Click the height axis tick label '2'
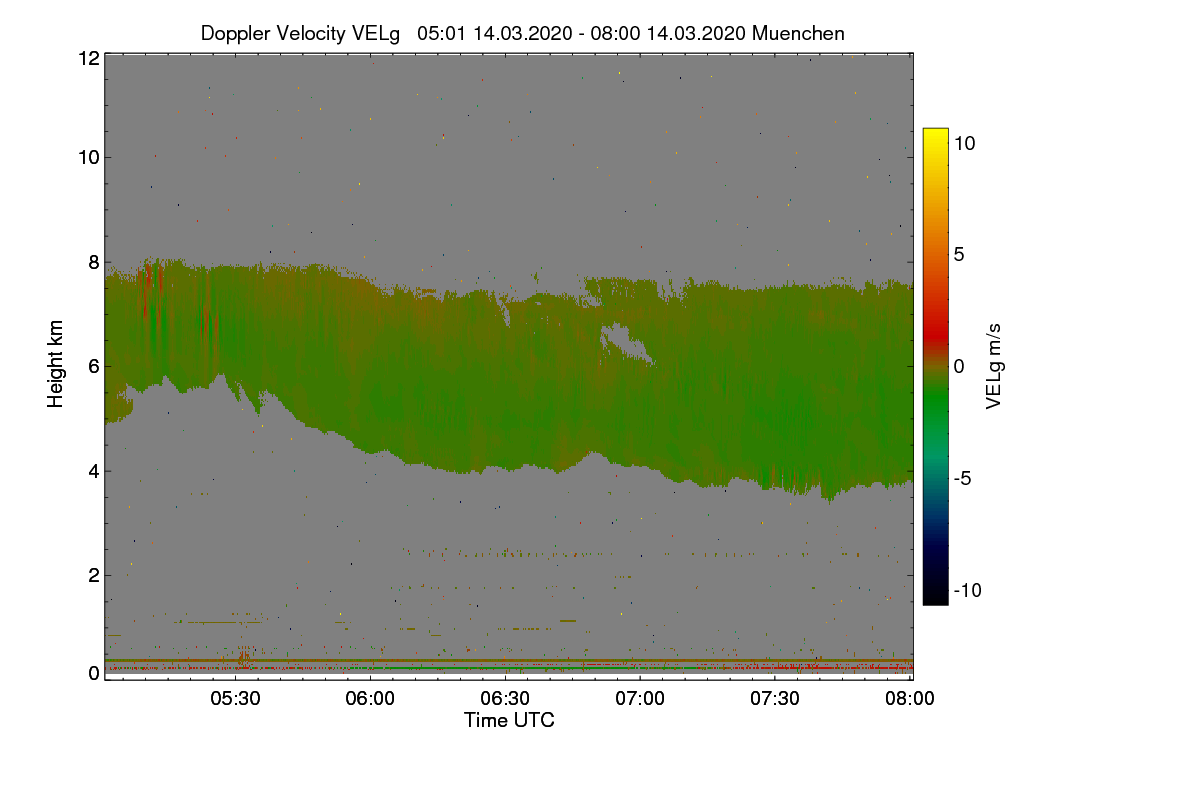Viewport: 1200px width, 800px height. (x=94, y=575)
